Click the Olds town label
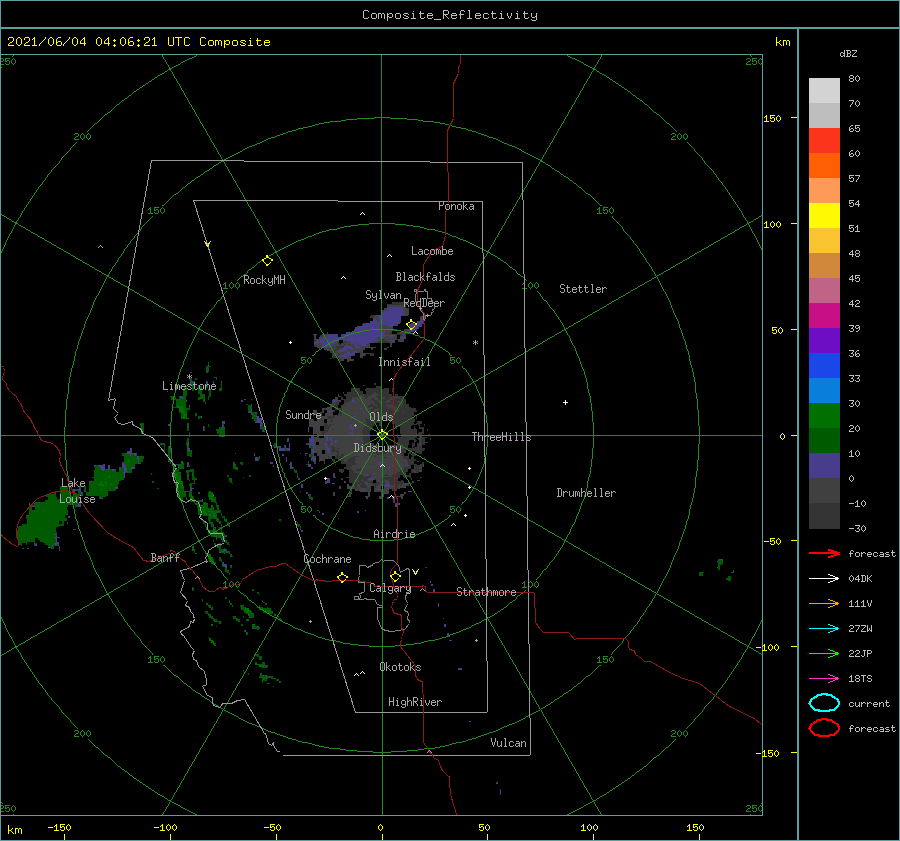 381,417
